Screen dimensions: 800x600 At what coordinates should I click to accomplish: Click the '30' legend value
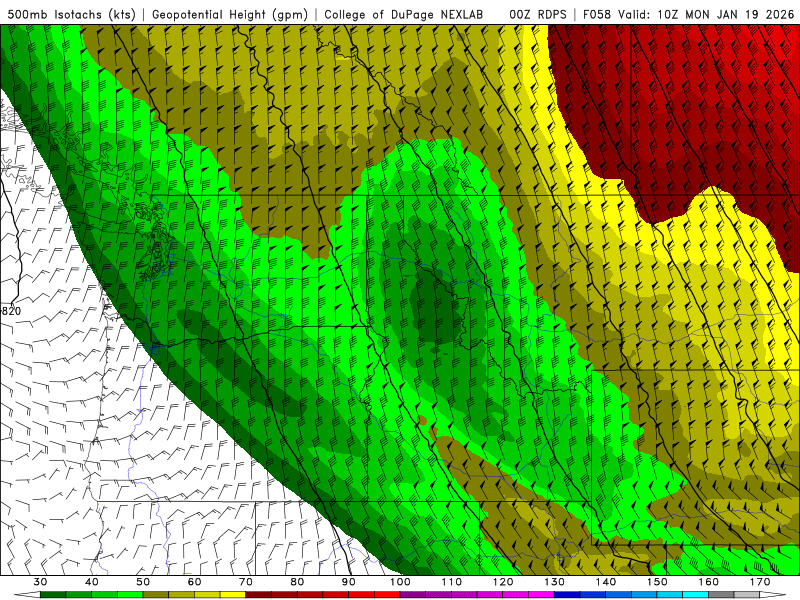[40, 582]
